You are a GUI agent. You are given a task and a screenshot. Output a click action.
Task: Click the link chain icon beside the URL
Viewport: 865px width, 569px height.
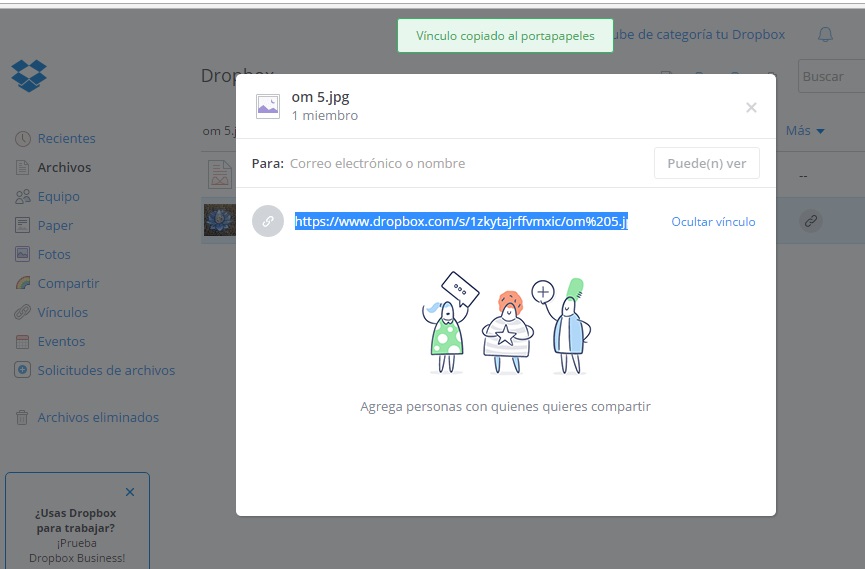click(268, 221)
